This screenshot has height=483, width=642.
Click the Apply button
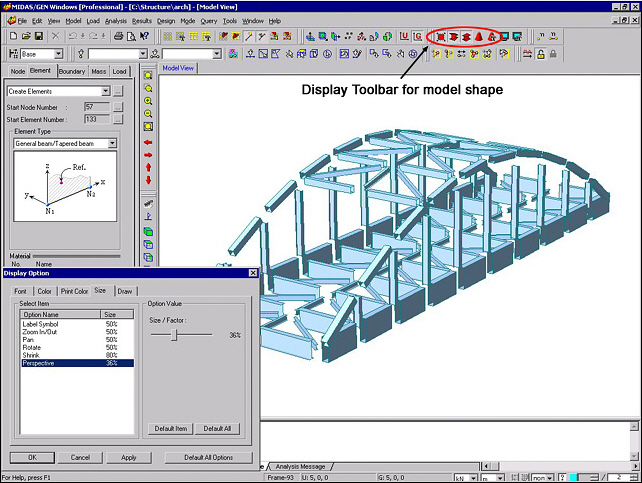pyautogui.click(x=129, y=457)
